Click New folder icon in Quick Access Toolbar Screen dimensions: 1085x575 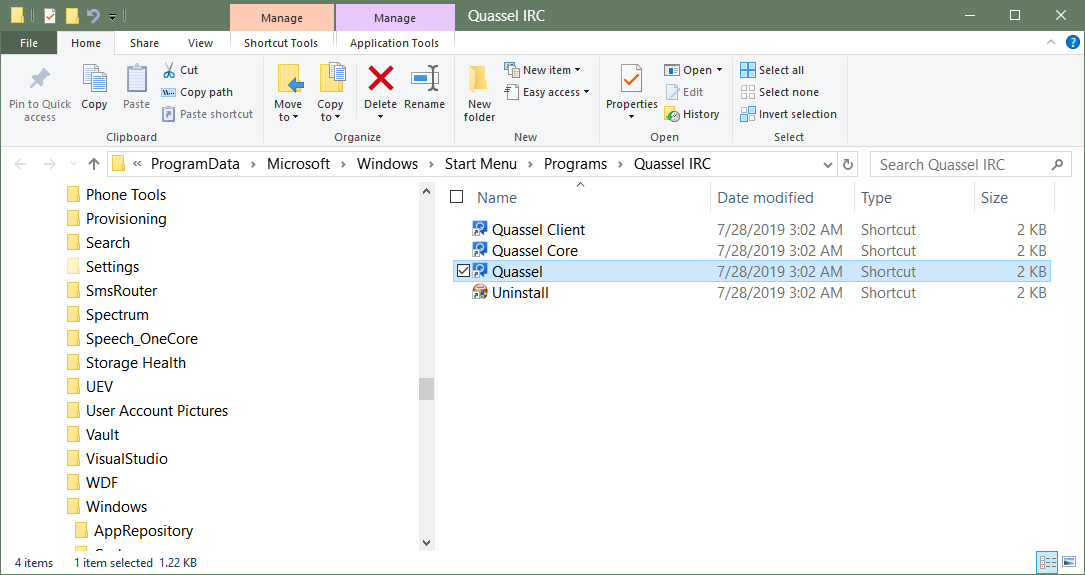pos(71,15)
